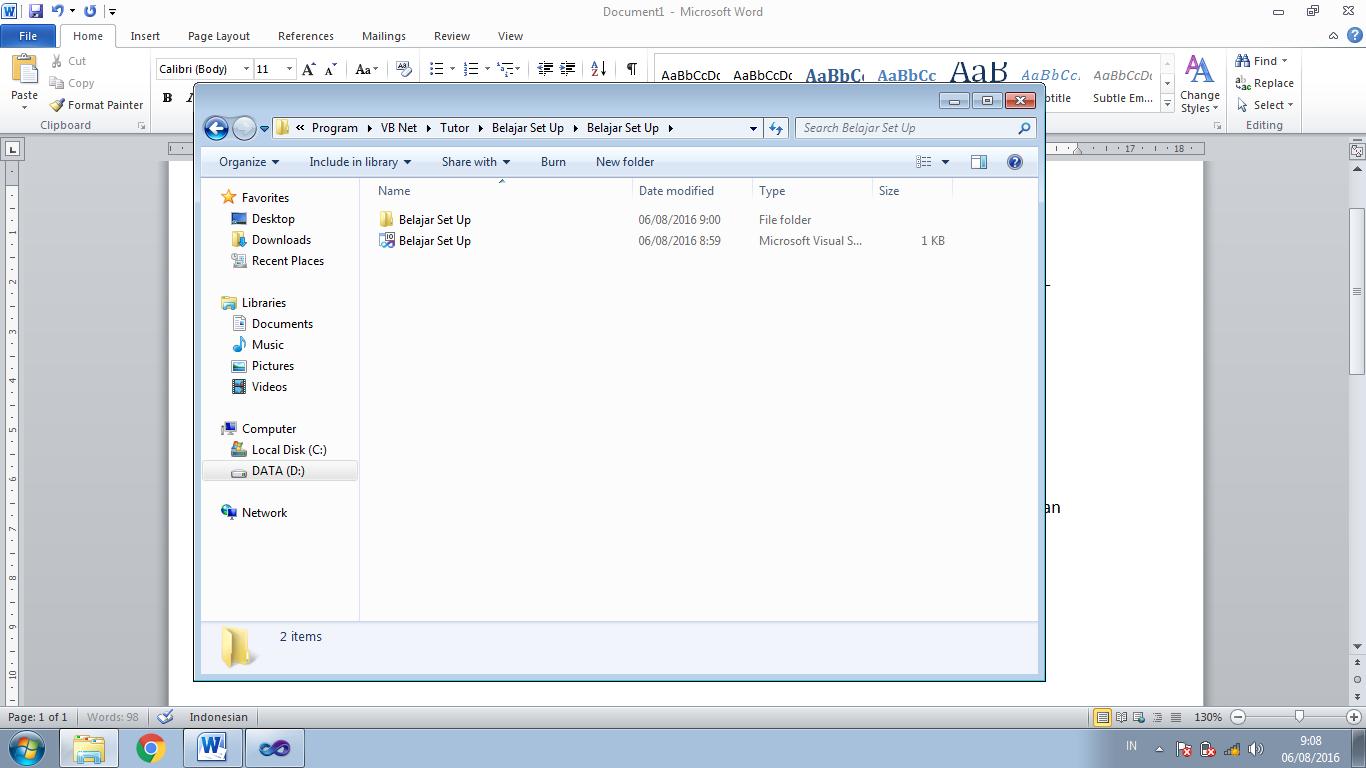Click the Windows Start button

pyautogui.click(x=27, y=748)
